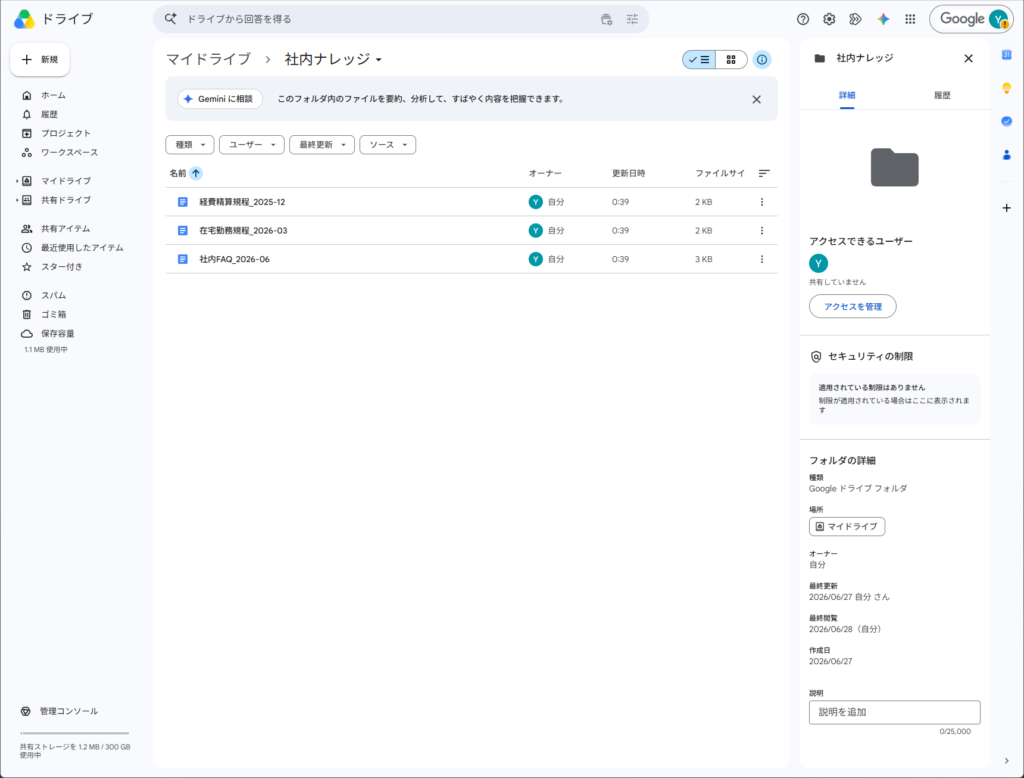Open more actions for 経費精算規程_2025-12
The width and height of the screenshot is (1024, 778).
[x=761, y=202]
